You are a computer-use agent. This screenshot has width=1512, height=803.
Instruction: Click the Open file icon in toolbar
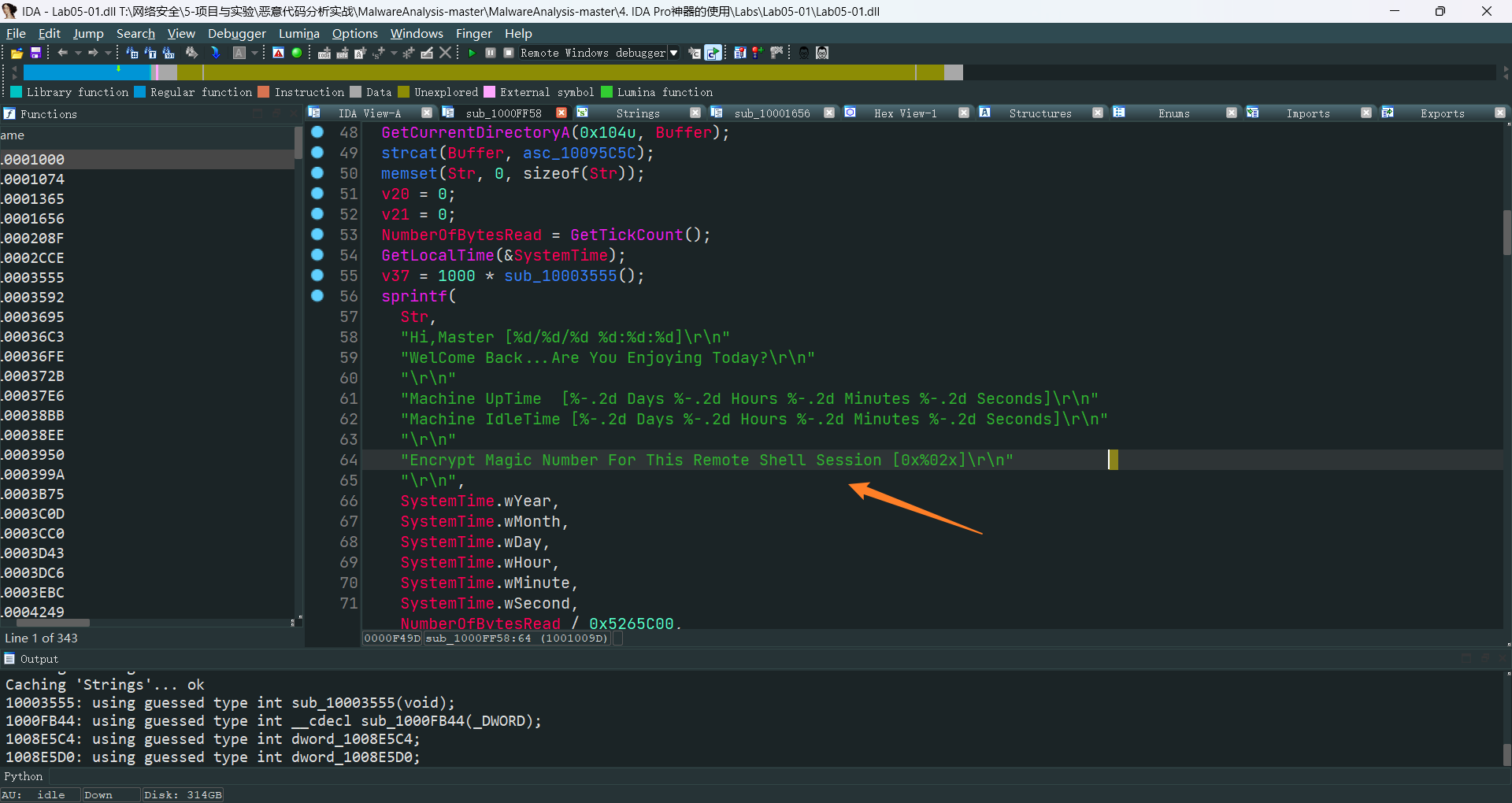tap(17, 53)
